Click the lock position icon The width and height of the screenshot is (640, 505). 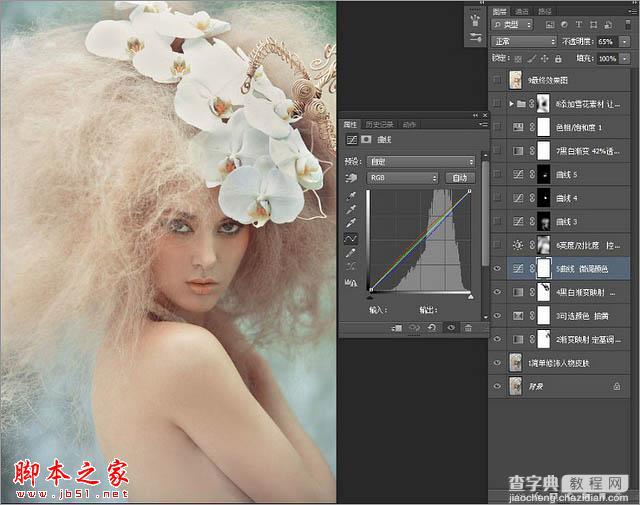[x=544, y=59]
